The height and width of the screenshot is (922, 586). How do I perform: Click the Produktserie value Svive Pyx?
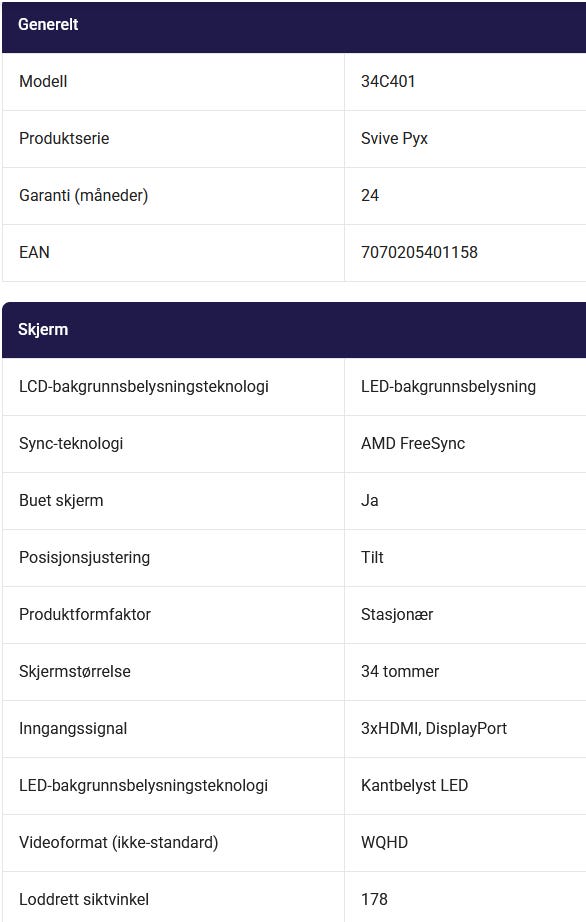point(394,138)
